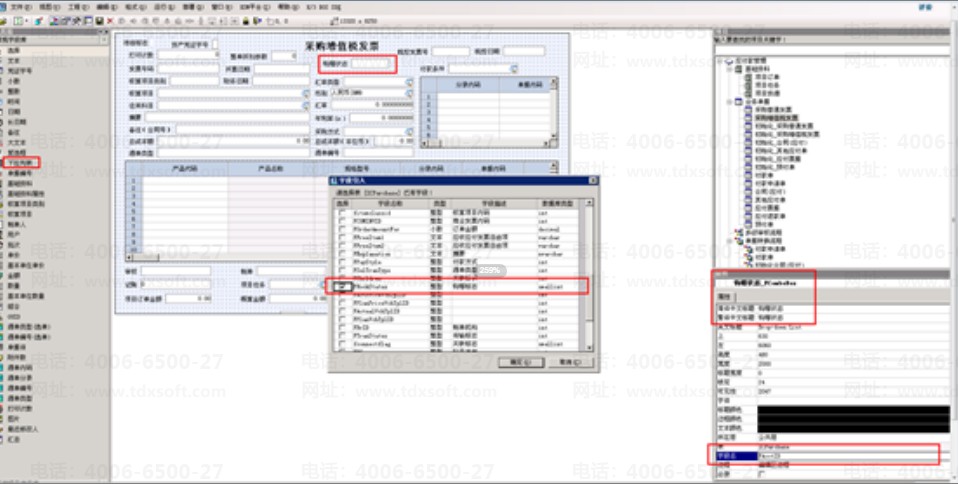Click the red X delete toolbar icon
958x484 pixels.
pyautogui.click(x=110, y=21)
